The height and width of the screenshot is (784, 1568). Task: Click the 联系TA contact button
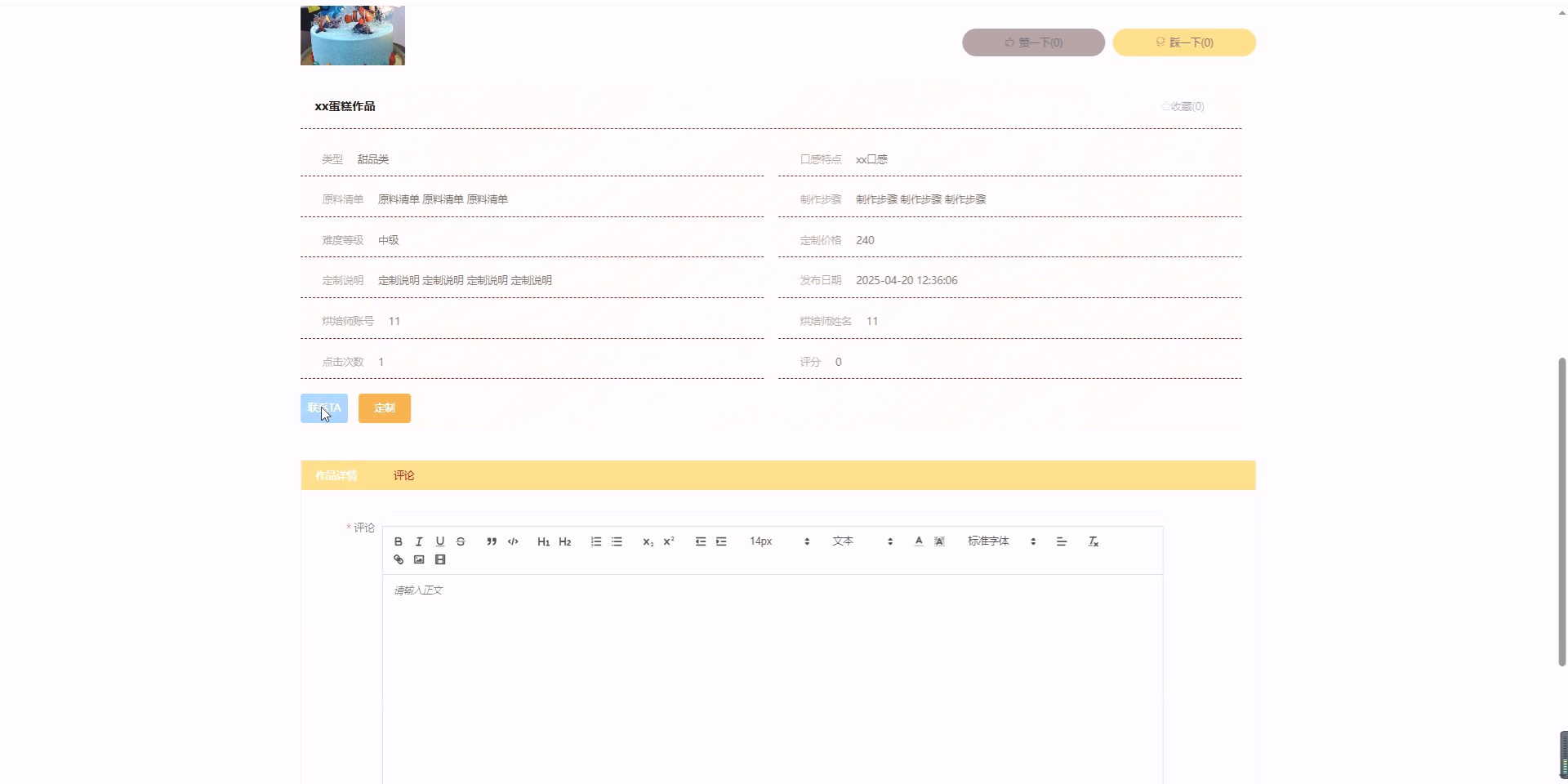(x=324, y=408)
